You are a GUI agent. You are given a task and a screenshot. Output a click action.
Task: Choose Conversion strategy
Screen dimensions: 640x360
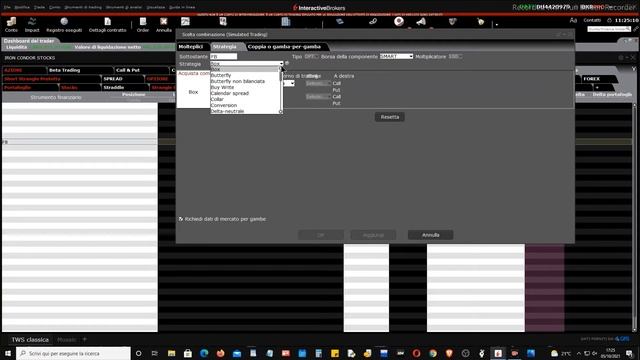point(244,105)
